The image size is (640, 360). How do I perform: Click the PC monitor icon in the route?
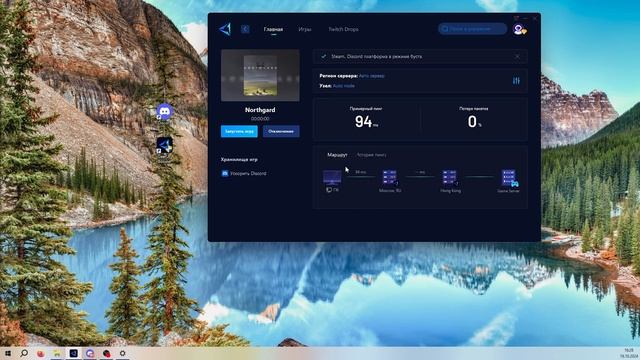332,178
